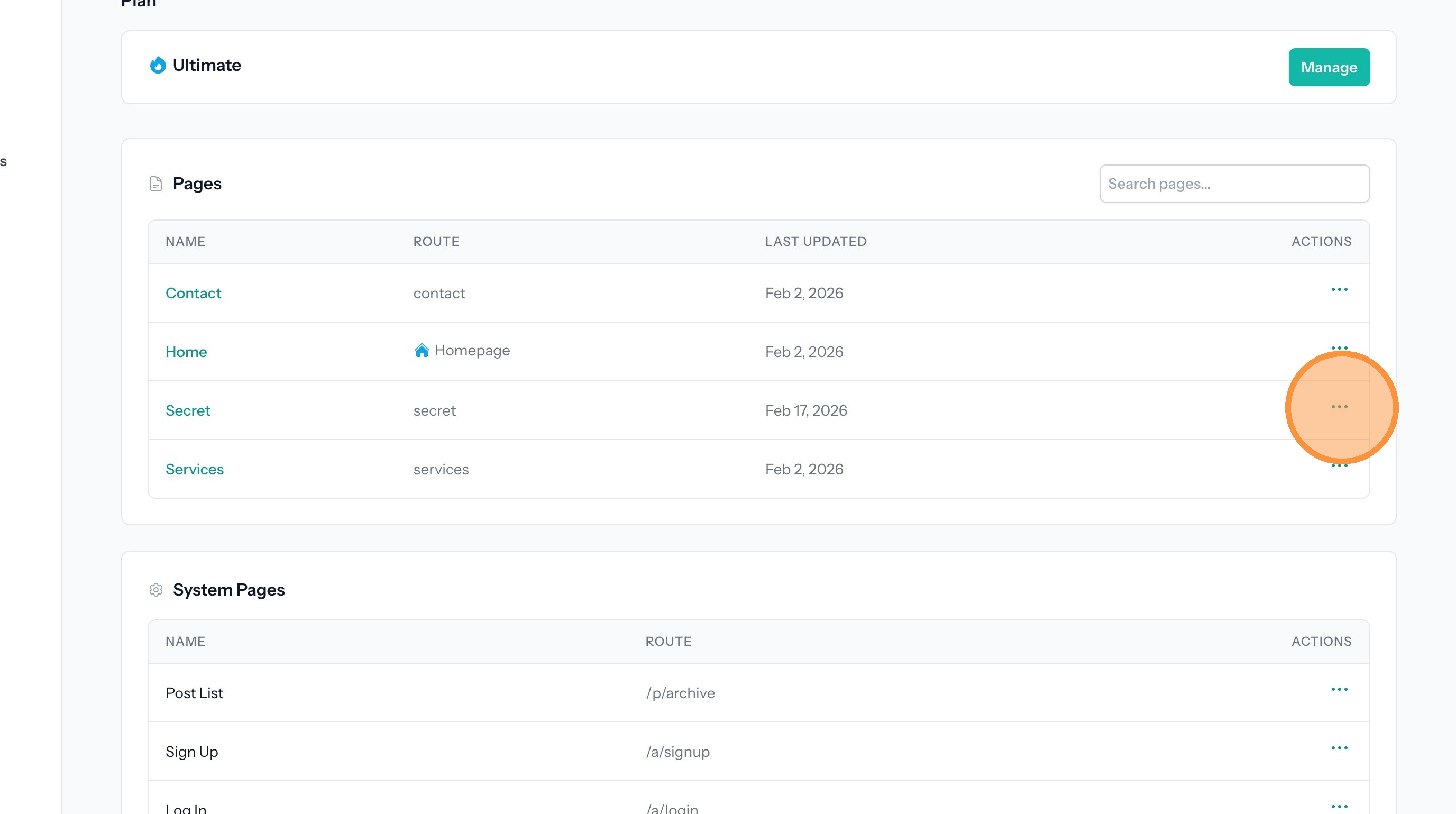Image resolution: width=1456 pixels, height=814 pixels.
Task: Open the Services page link
Action: 195,470
